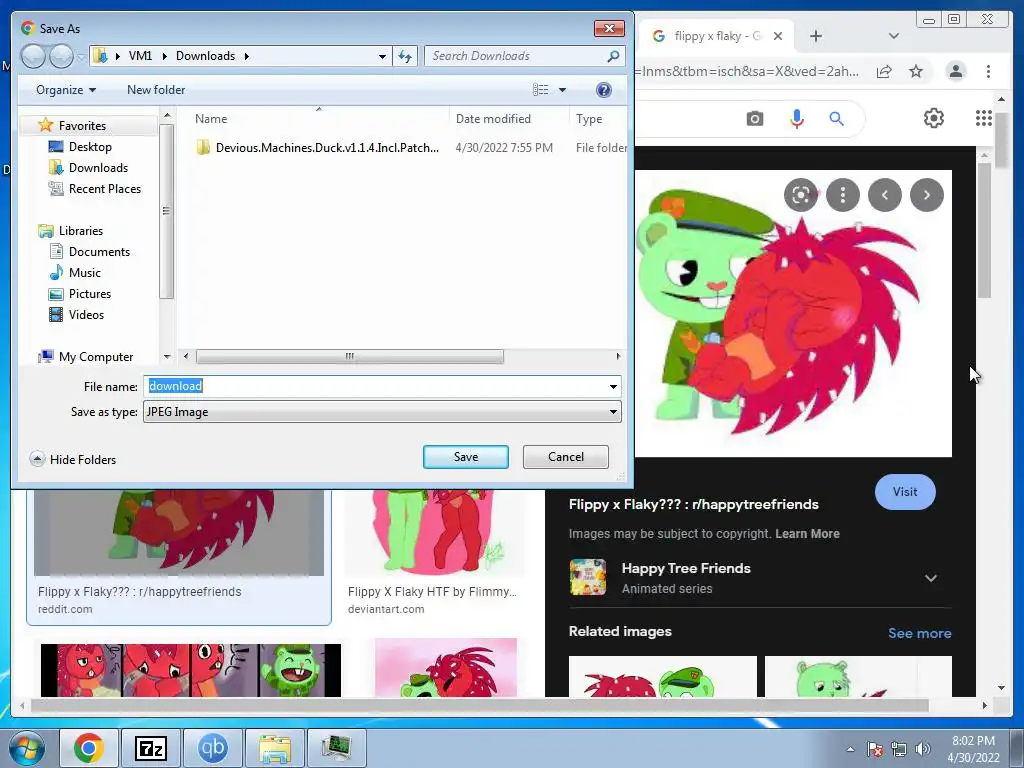
Task: Create a New folder
Action: (x=155, y=90)
